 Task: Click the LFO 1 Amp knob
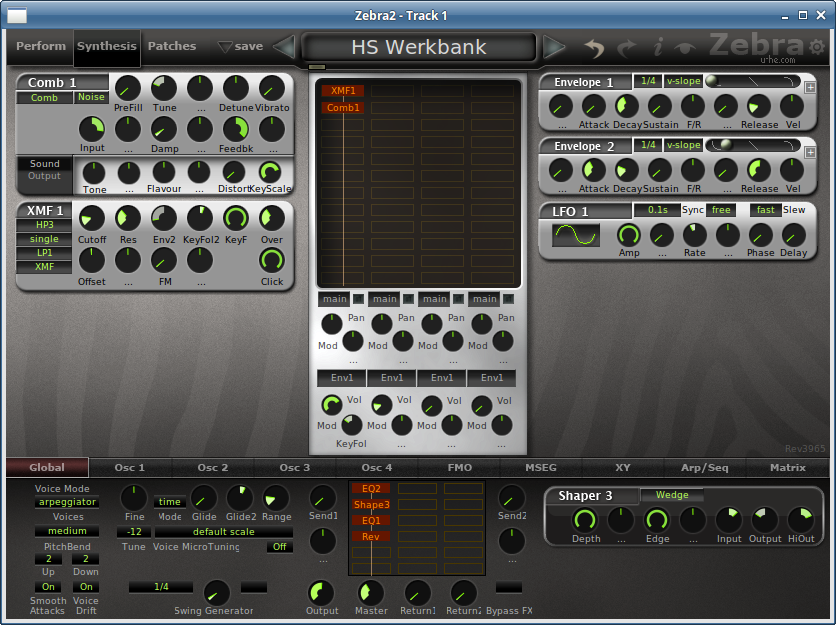pos(629,235)
